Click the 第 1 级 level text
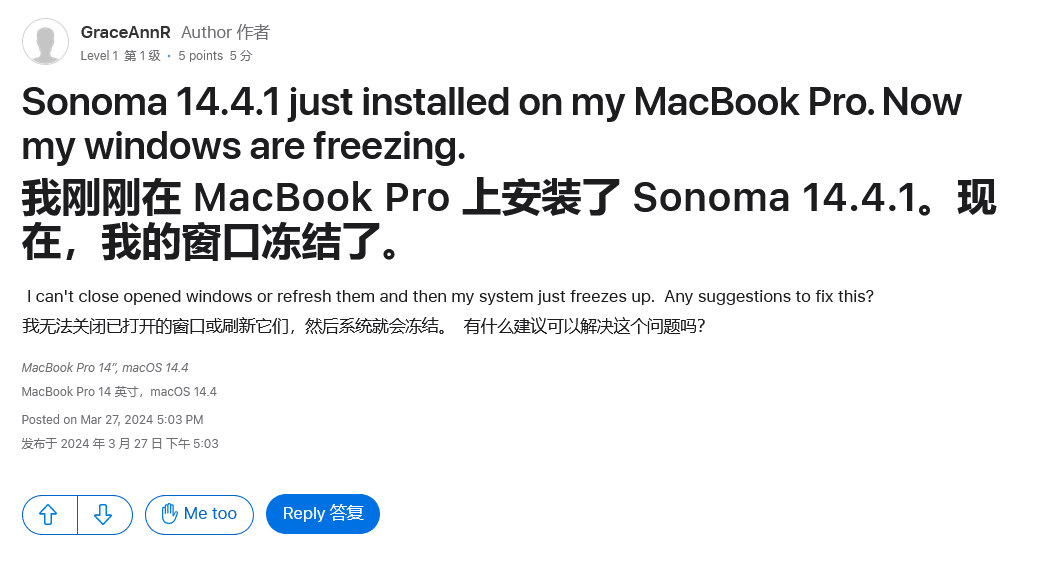Viewport: 1044px width, 572px height. pyautogui.click(x=142, y=56)
